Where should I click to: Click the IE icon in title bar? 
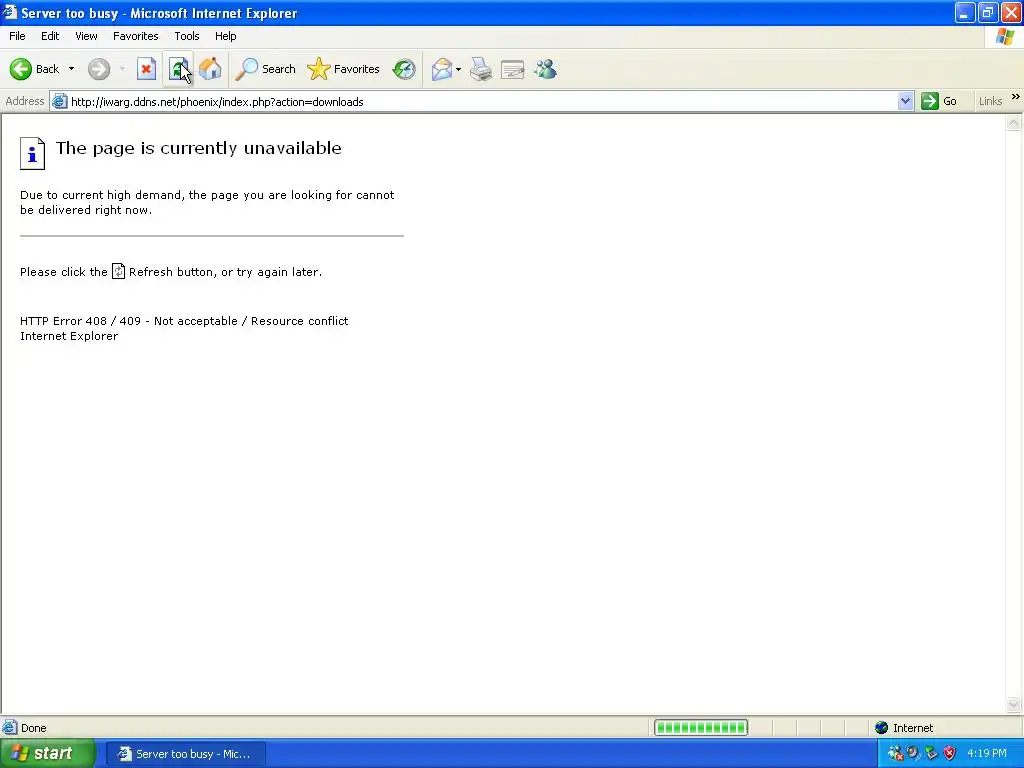point(10,12)
